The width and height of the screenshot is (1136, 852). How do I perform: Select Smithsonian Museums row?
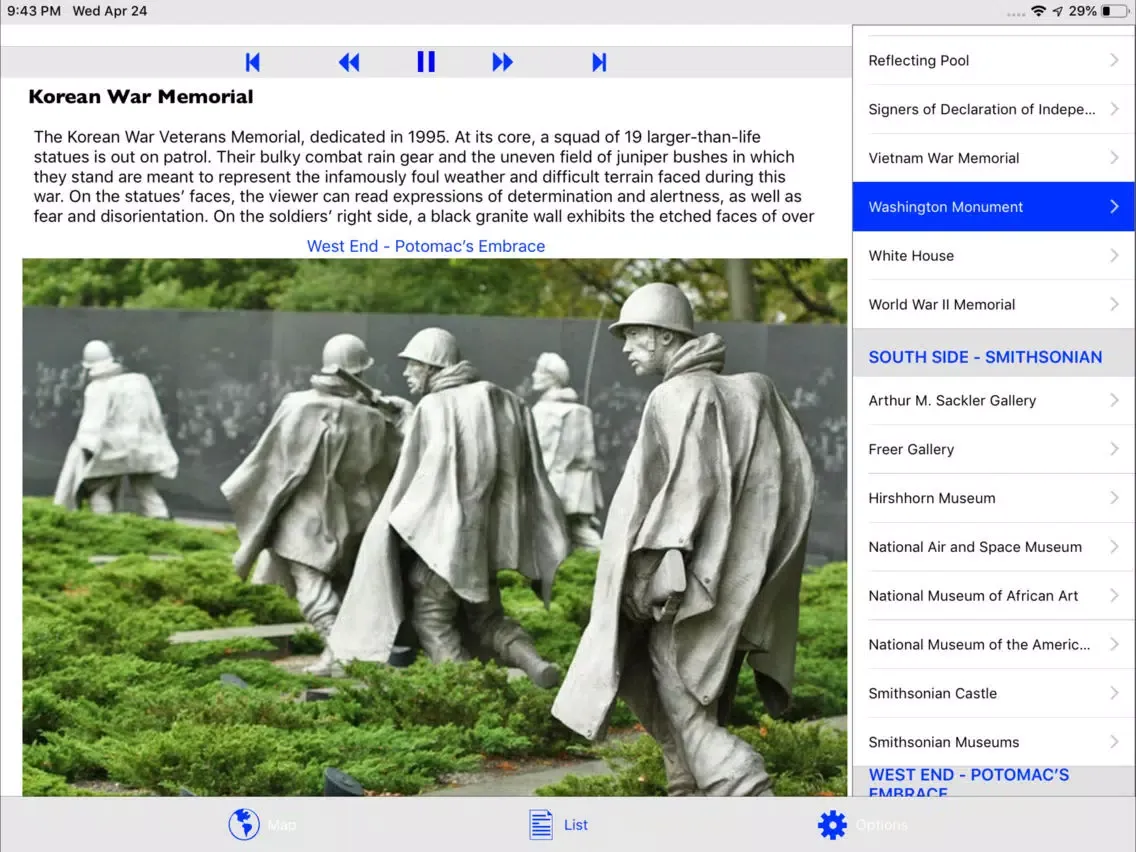click(x=994, y=742)
